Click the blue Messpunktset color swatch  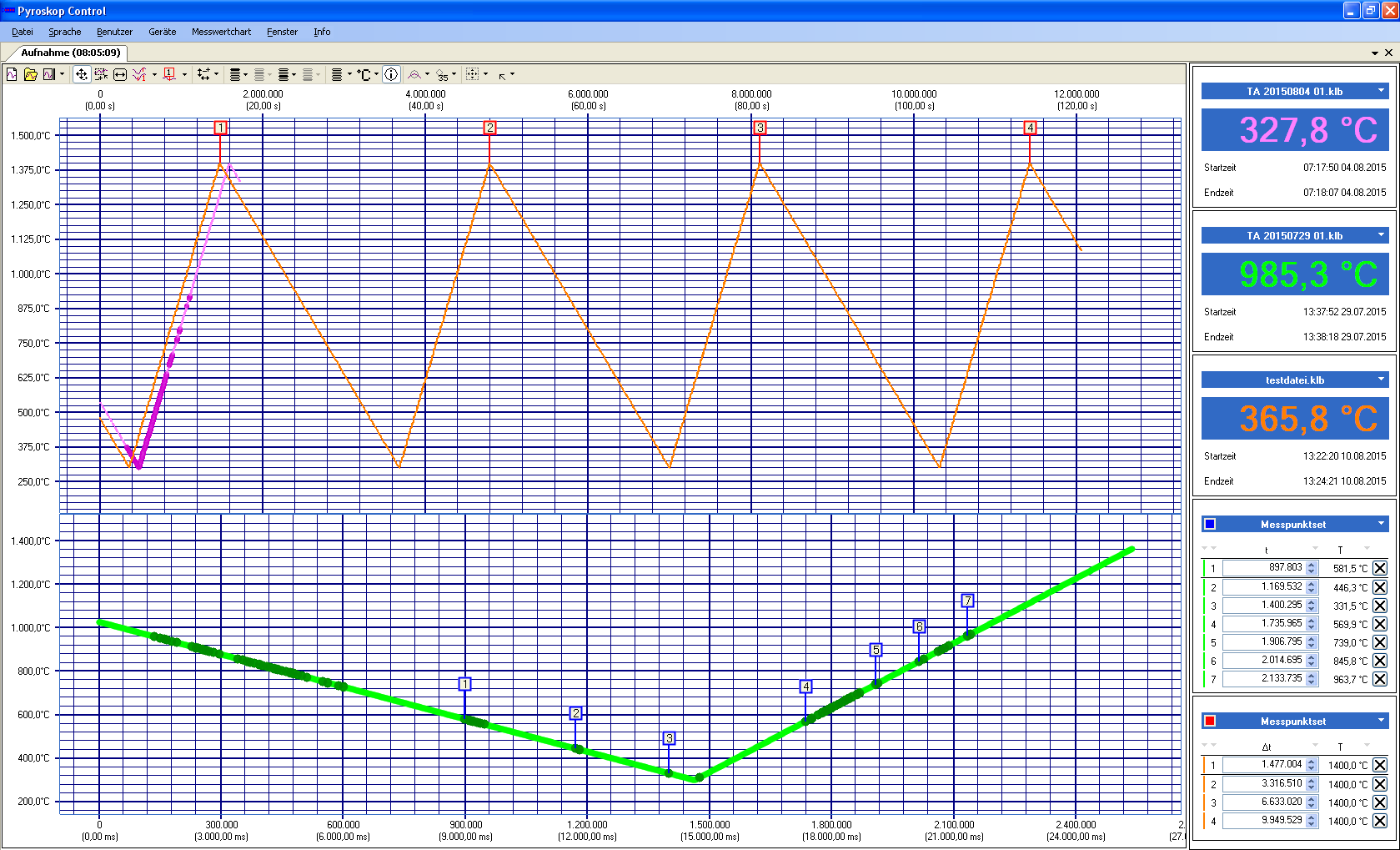(1210, 524)
